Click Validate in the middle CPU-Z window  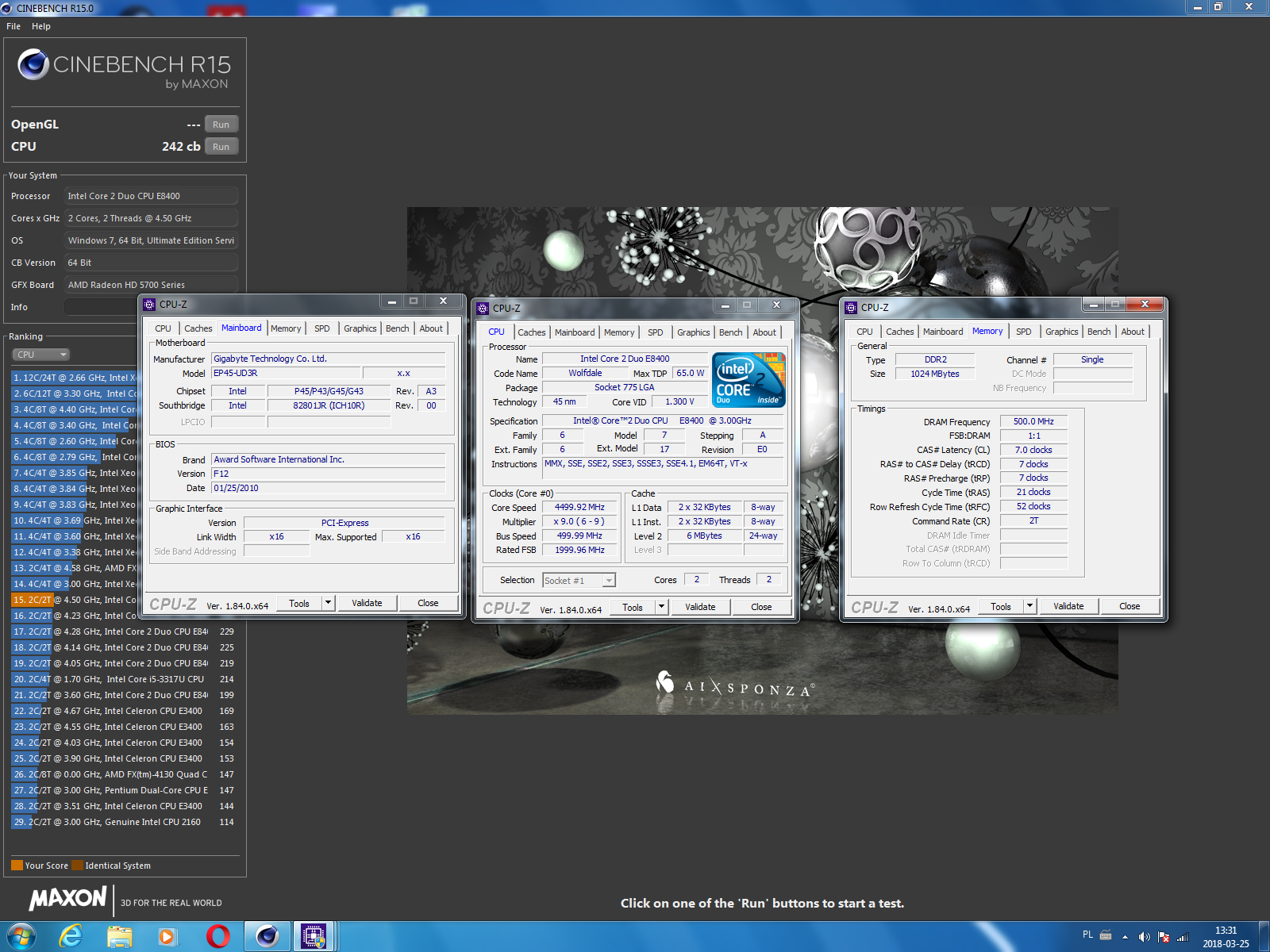pyautogui.click(x=700, y=607)
